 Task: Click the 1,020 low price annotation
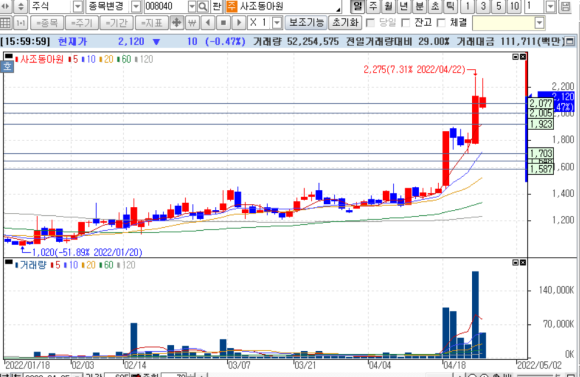(x=87, y=252)
